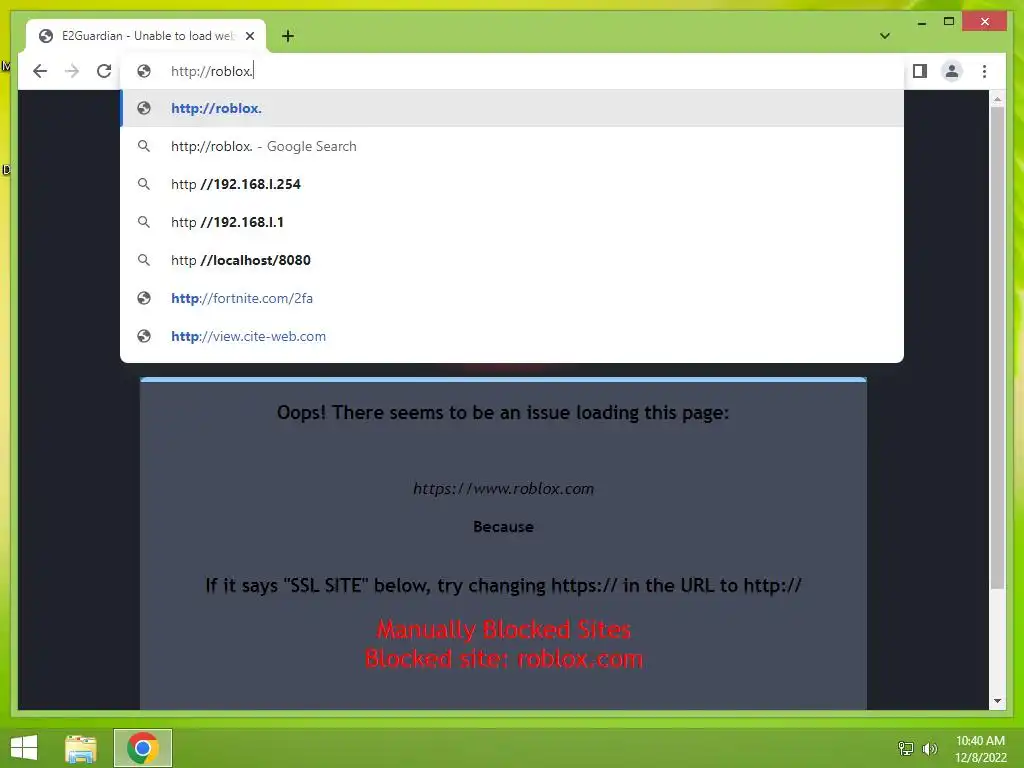Click search icon beside 192.168.l.254 suggestion
This screenshot has height=768, width=1024.
click(144, 184)
